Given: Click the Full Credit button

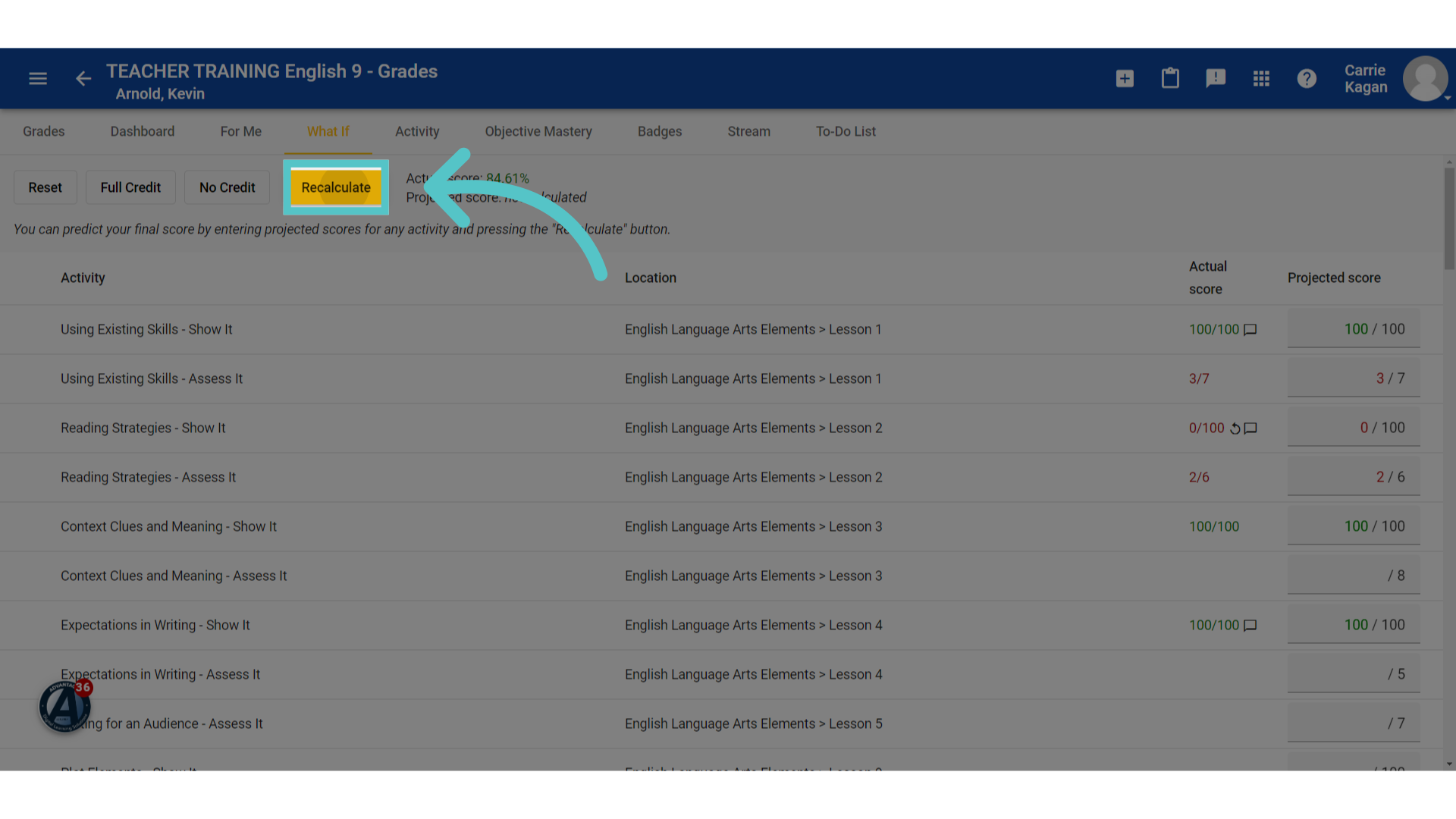Looking at the screenshot, I should 130,187.
